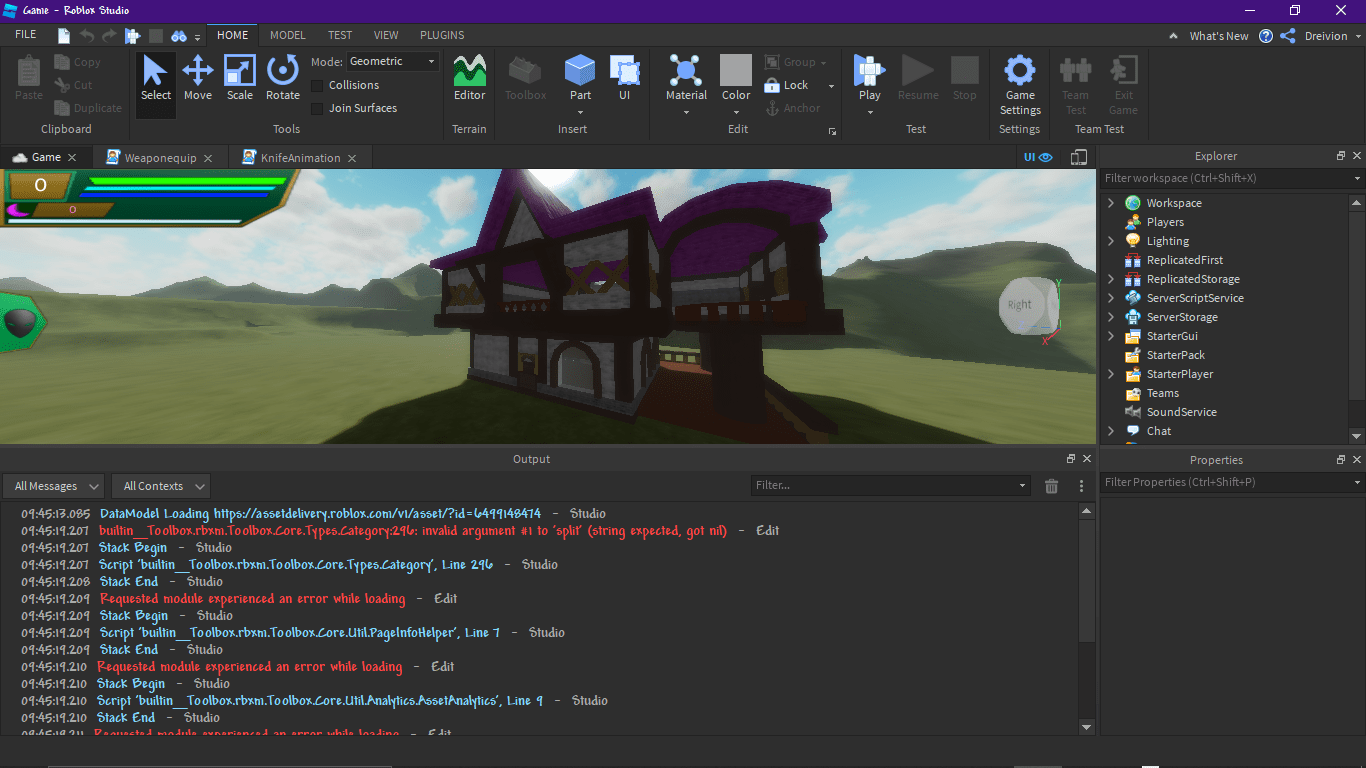
Task: Select the Move tool
Action: pyautogui.click(x=198, y=80)
